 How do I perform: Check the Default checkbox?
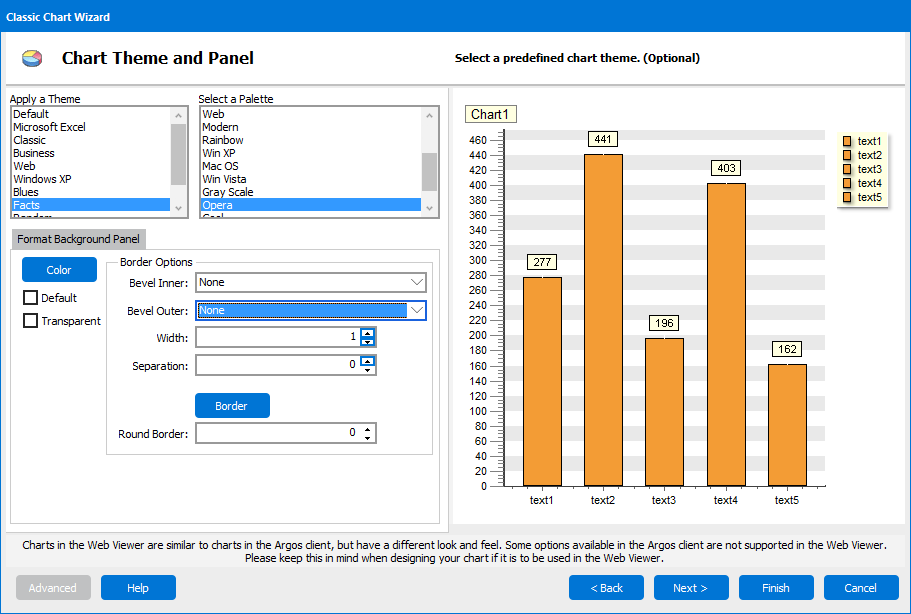coord(28,297)
